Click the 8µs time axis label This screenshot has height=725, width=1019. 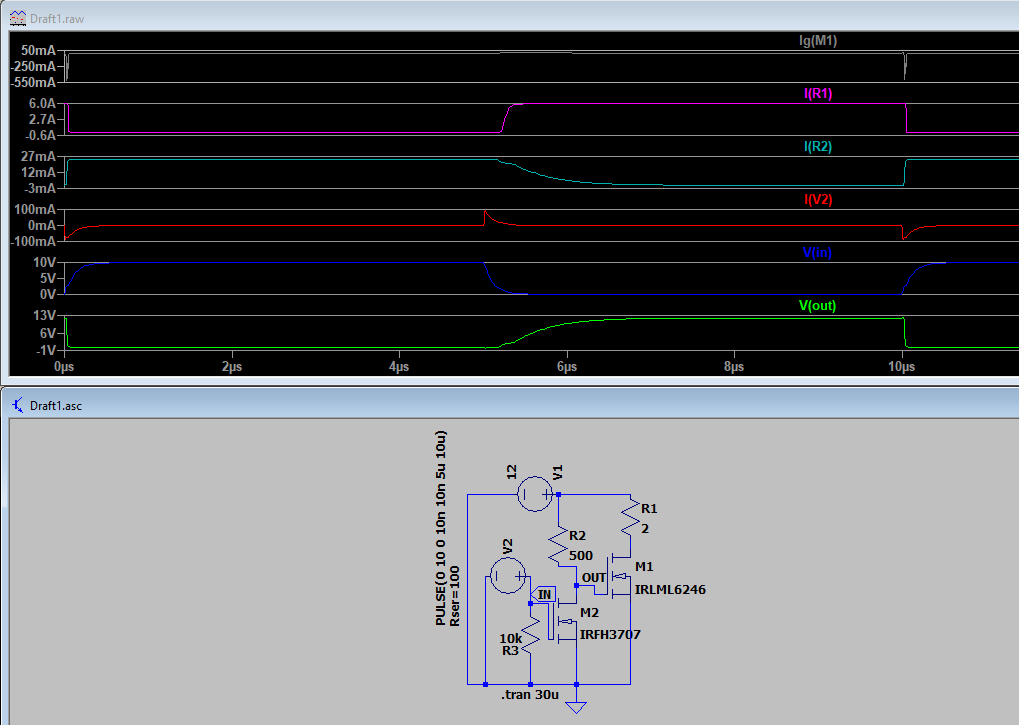(734, 366)
